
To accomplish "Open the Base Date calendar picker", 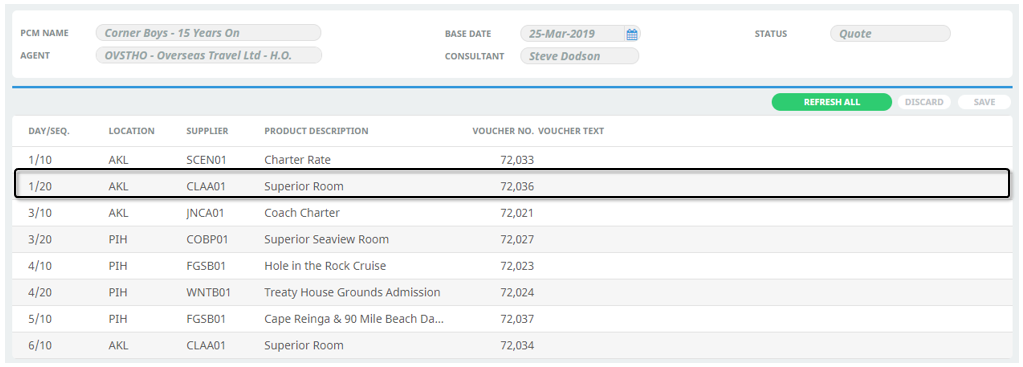I will coord(632,34).
